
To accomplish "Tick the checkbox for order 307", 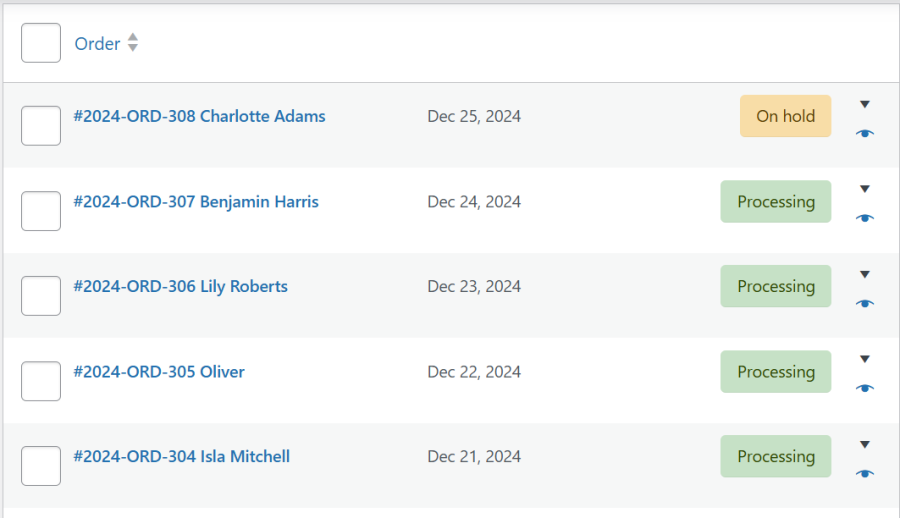I will click(x=41, y=211).
